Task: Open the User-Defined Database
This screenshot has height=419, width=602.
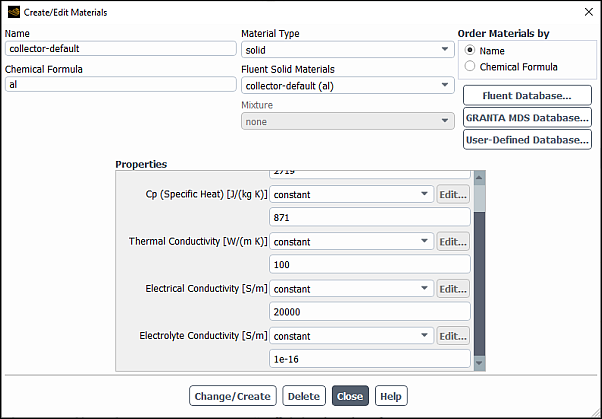Action: coord(527,140)
